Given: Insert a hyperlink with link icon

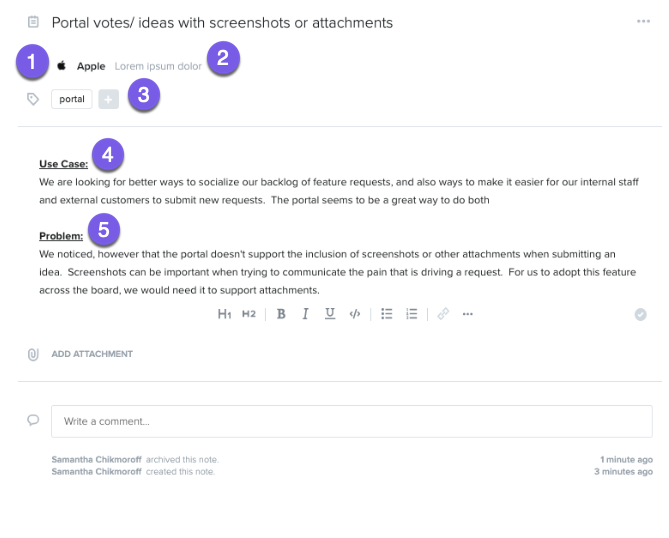Looking at the screenshot, I should (x=443, y=314).
